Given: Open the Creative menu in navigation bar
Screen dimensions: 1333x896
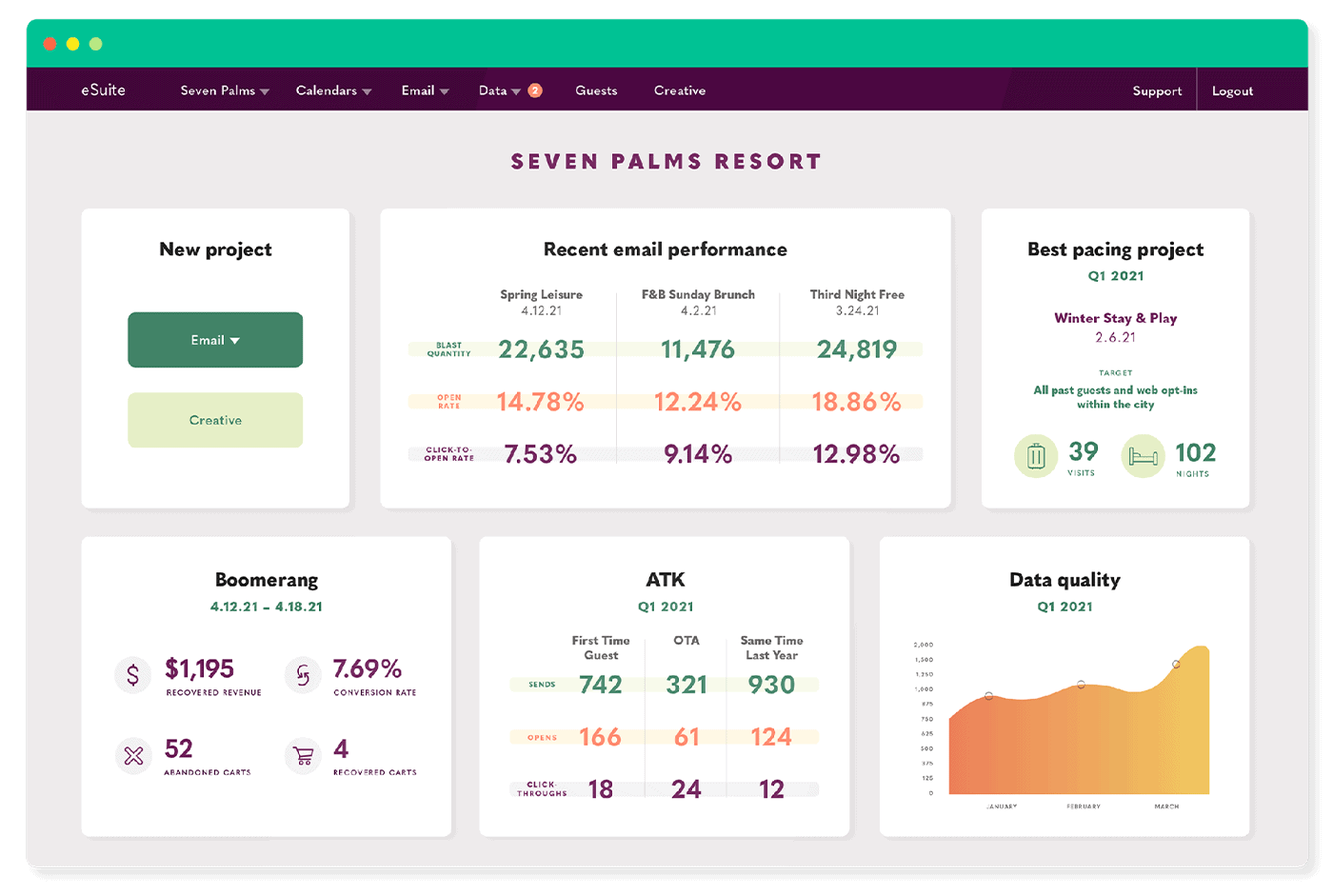Looking at the screenshot, I should click(680, 90).
